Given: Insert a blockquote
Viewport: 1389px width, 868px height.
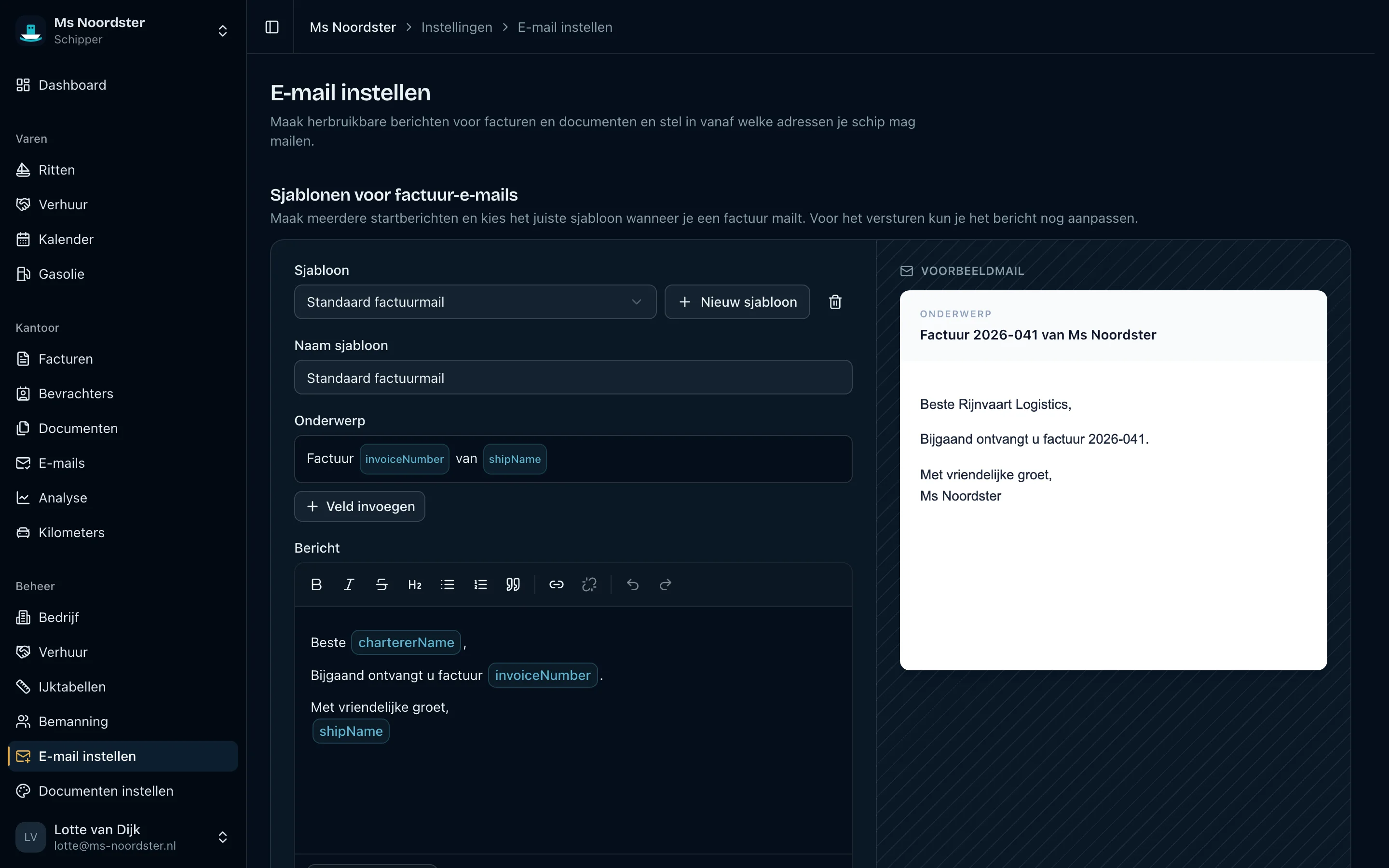Looking at the screenshot, I should [513, 584].
